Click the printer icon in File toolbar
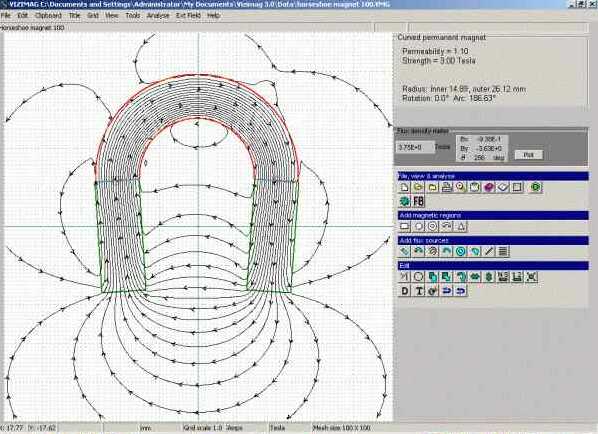 (x=447, y=187)
